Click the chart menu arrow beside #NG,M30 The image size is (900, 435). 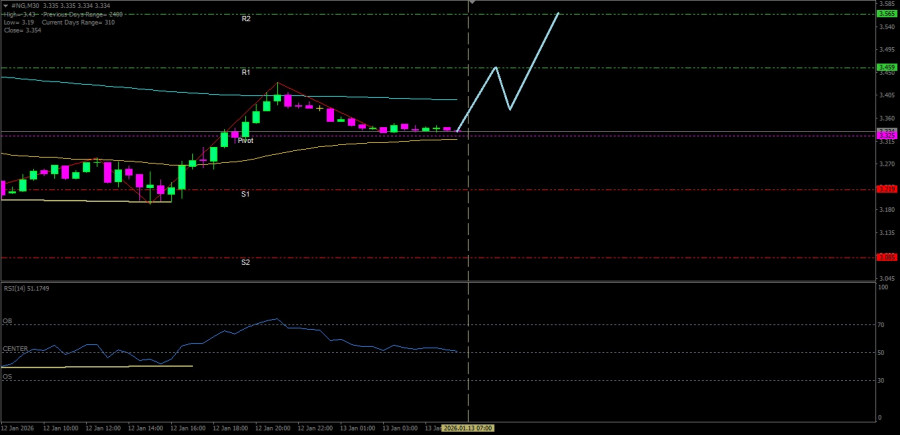click(x=5, y=5)
